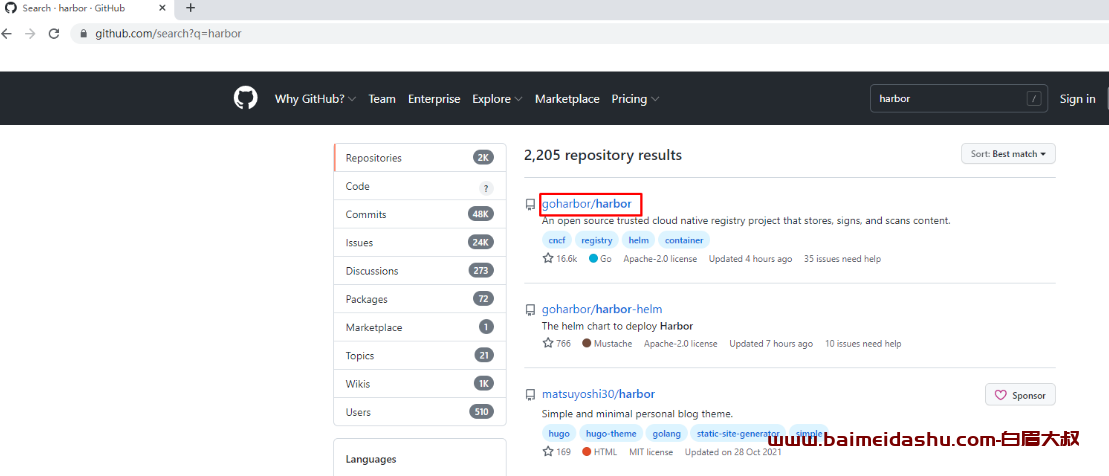Click the GitHub Octocat logo in header
Screen dimensions: 1109x476
pos(245,98)
